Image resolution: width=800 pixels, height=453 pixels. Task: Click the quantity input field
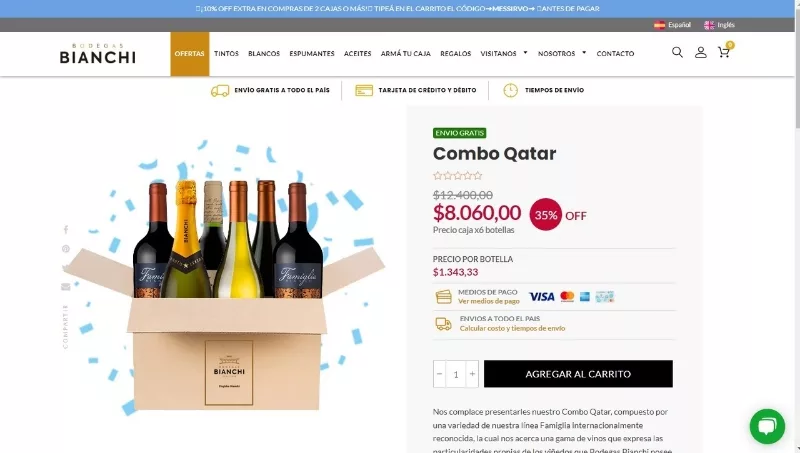coord(456,374)
